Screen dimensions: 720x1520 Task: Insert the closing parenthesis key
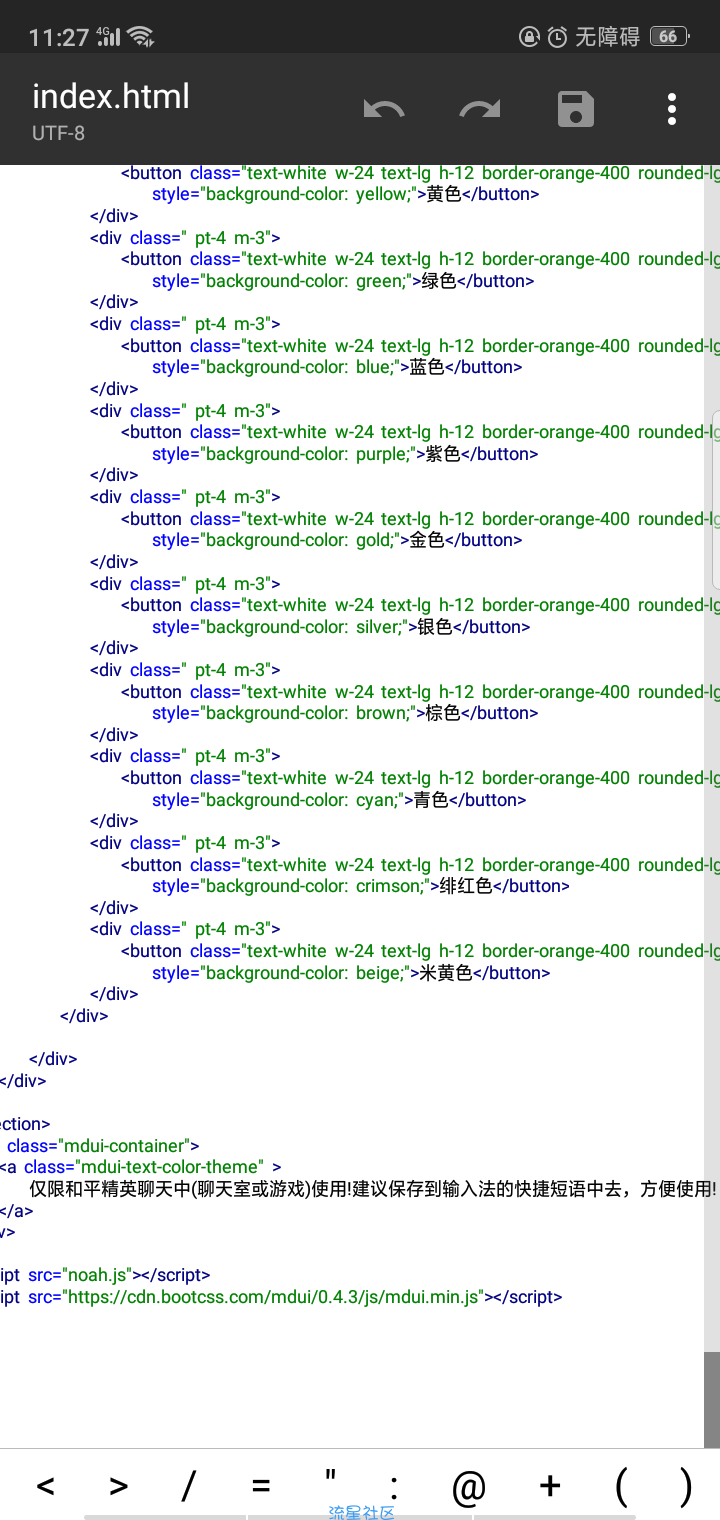click(685, 1487)
